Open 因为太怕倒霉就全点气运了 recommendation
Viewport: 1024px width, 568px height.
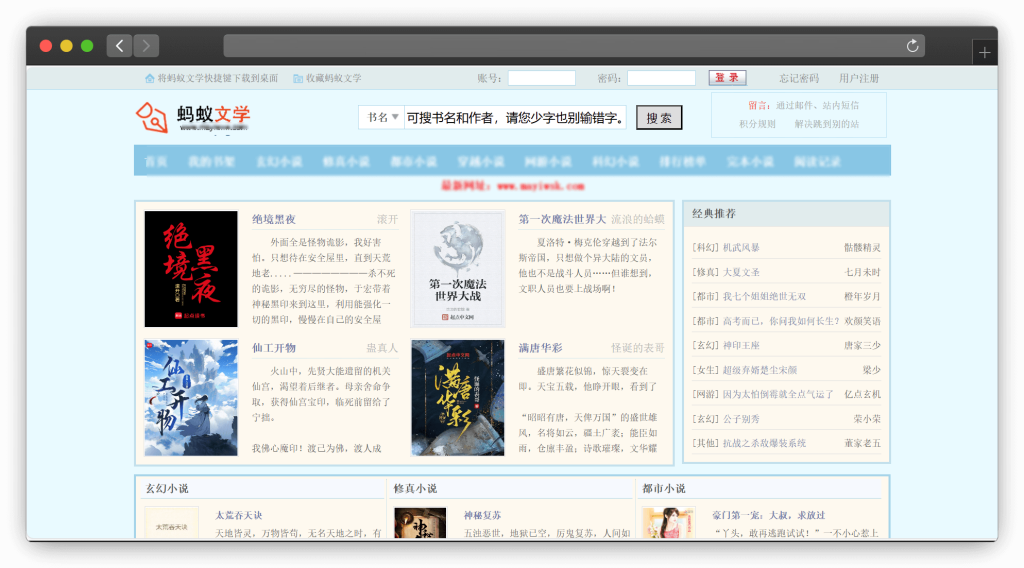[x=778, y=394]
